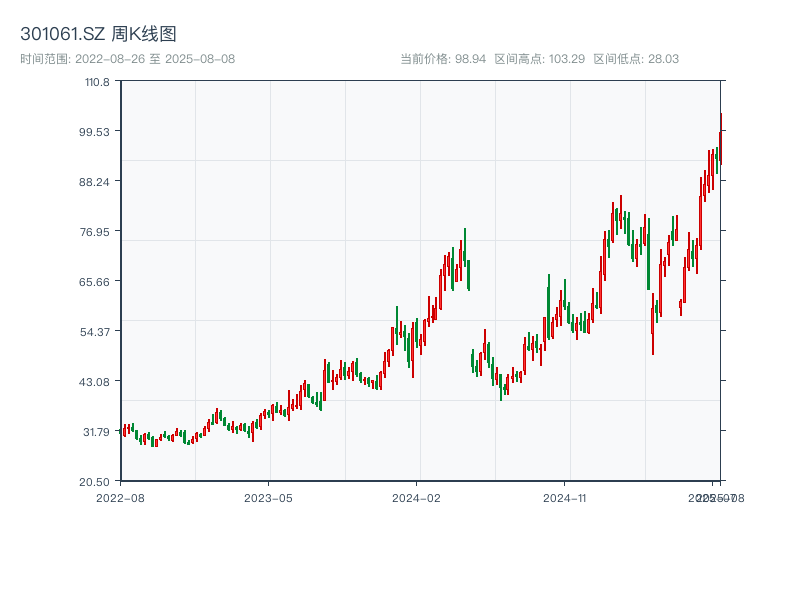The image size is (800, 600).
Task: Select the 2023-05 x-axis date label
Action: pos(268,497)
